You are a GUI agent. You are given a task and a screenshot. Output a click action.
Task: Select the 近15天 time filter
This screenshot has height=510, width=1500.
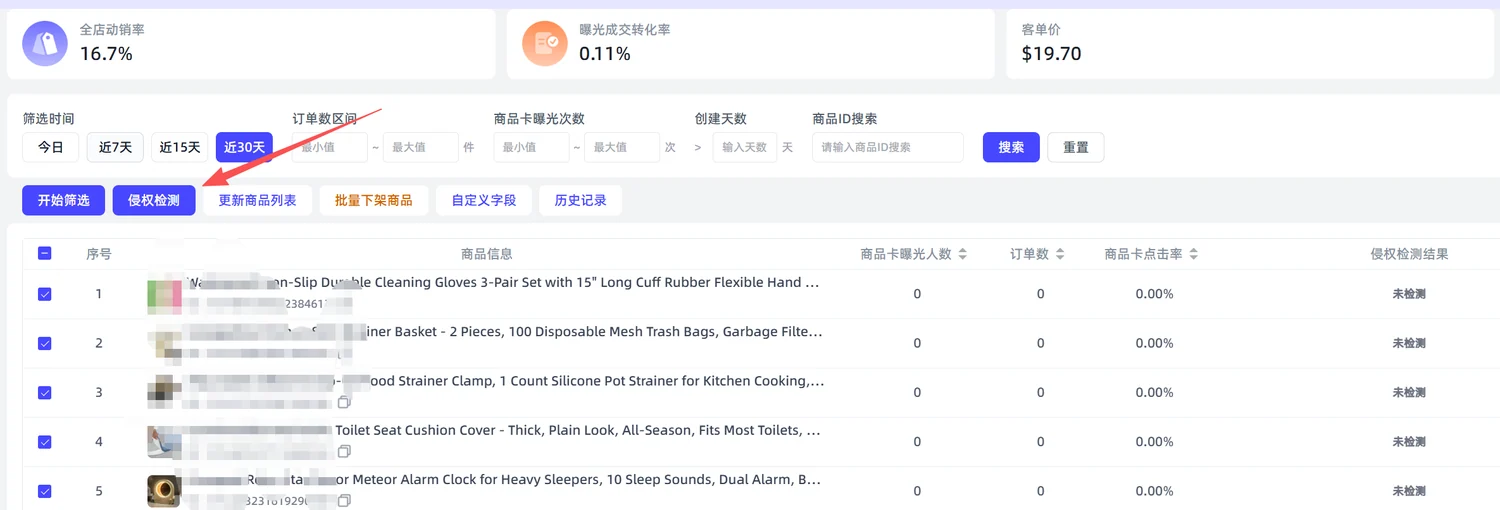point(180,147)
